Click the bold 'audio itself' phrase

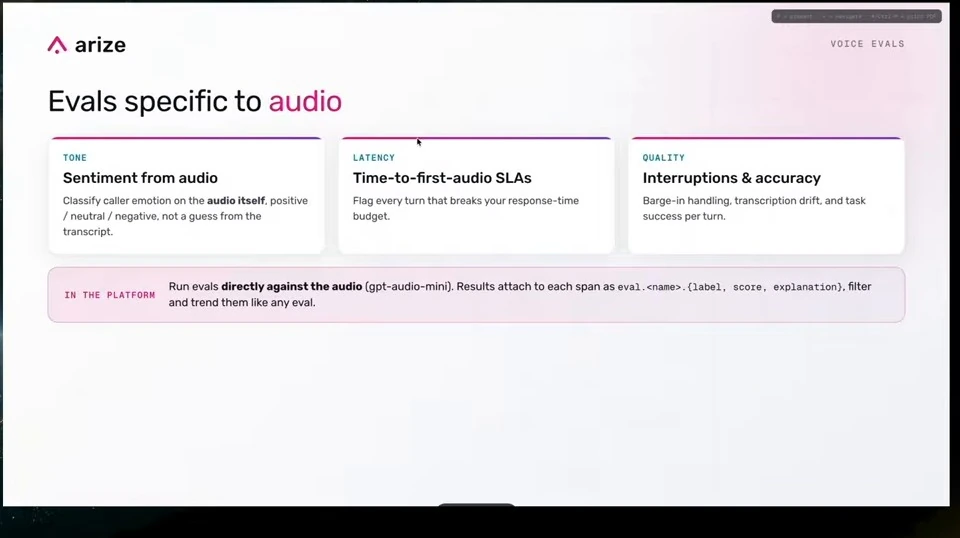tap(236, 201)
